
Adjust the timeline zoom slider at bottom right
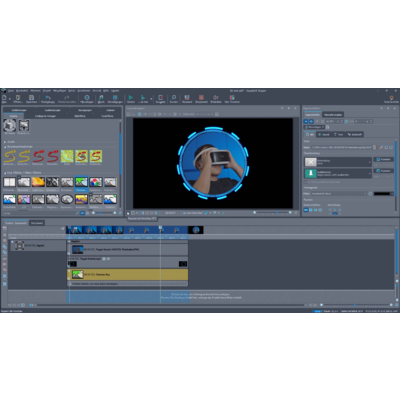click(356, 305)
